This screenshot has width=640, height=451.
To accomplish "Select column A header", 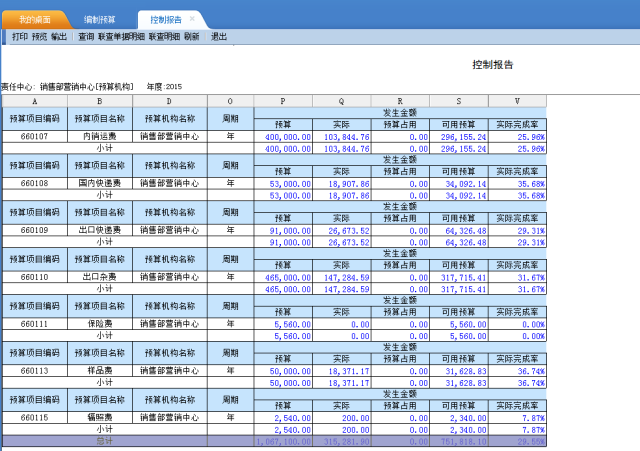I will (35, 101).
